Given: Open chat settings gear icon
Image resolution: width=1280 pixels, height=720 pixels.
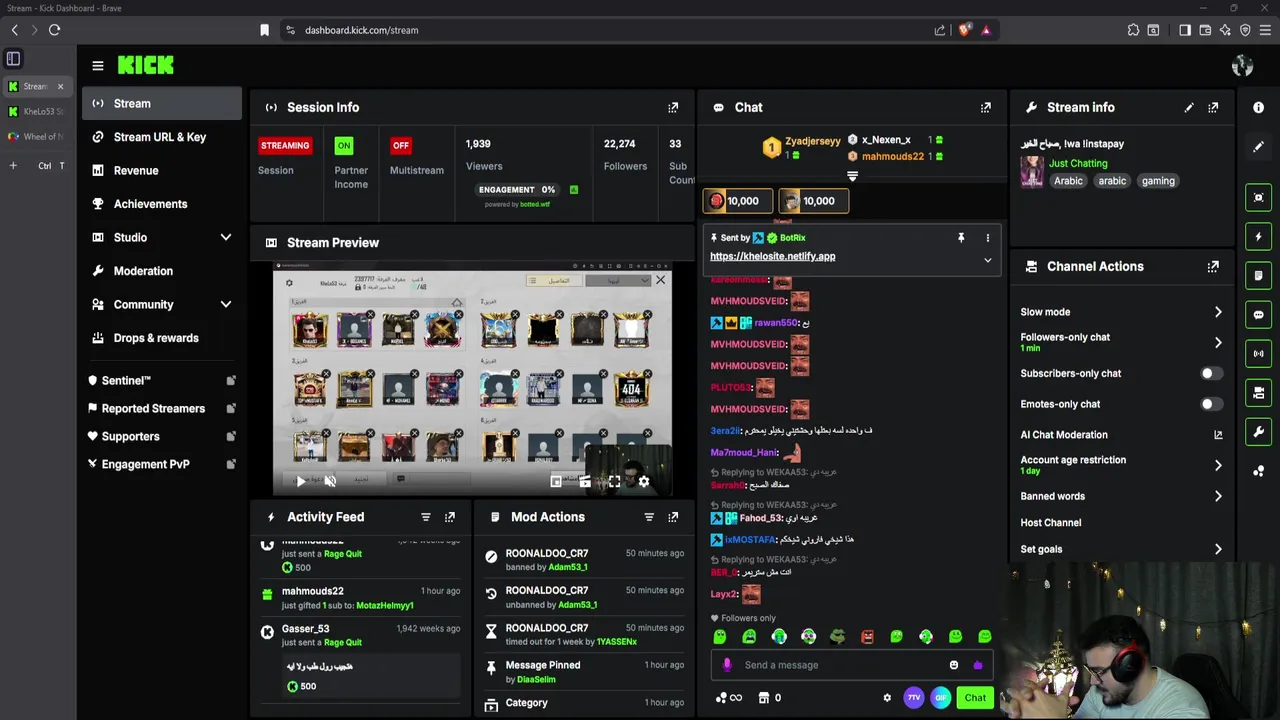Looking at the screenshot, I should tap(887, 698).
